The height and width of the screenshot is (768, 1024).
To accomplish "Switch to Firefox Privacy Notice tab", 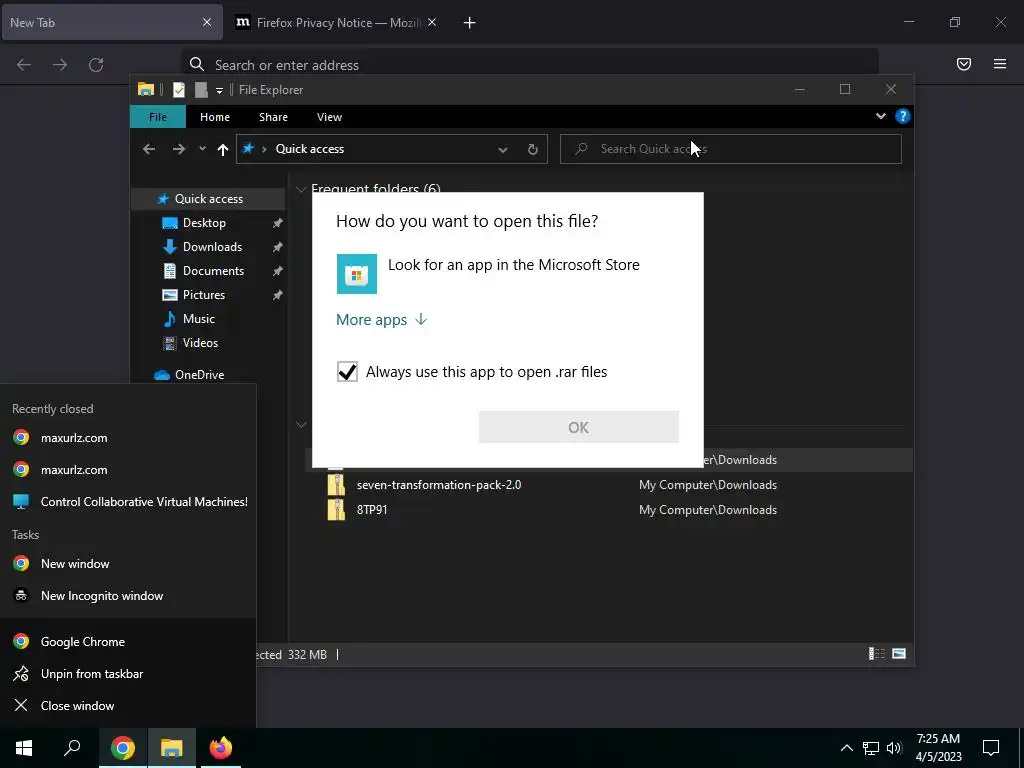I will click(x=336, y=22).
